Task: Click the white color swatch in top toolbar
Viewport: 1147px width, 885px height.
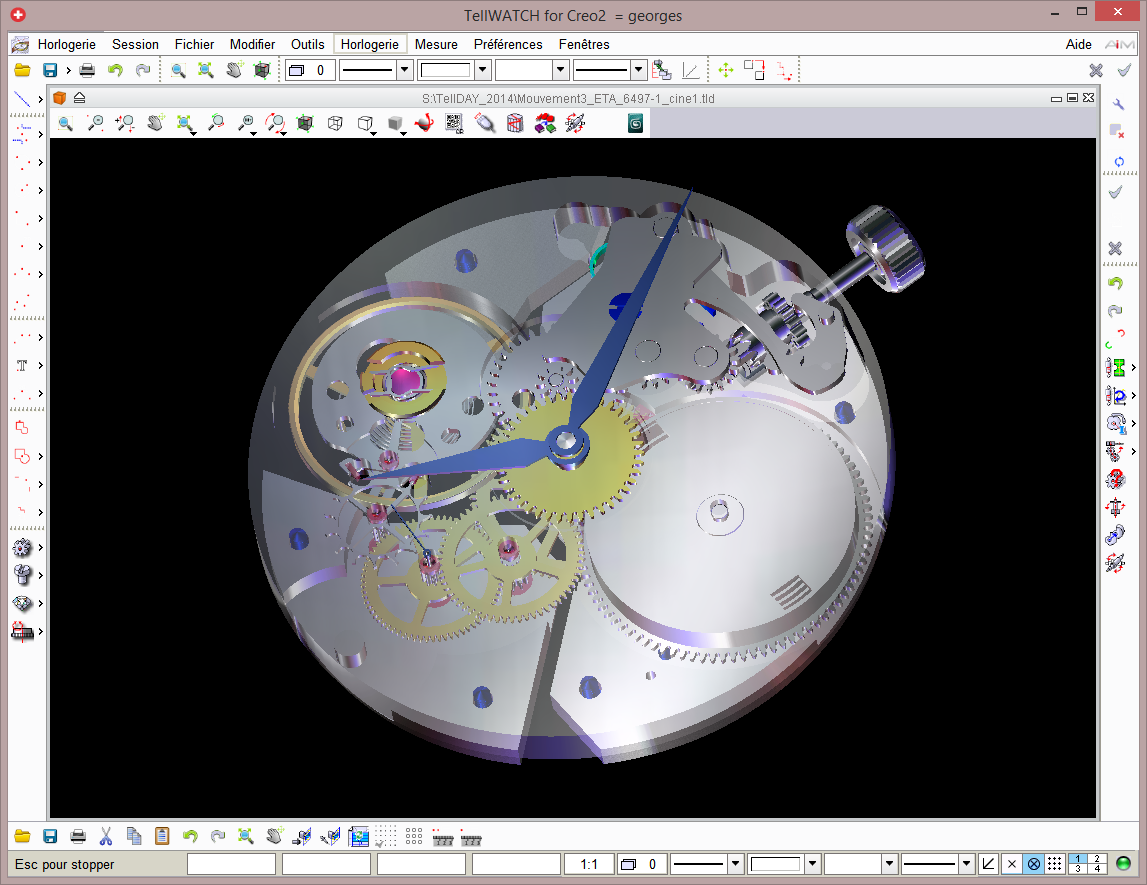Action: [446, 70]
